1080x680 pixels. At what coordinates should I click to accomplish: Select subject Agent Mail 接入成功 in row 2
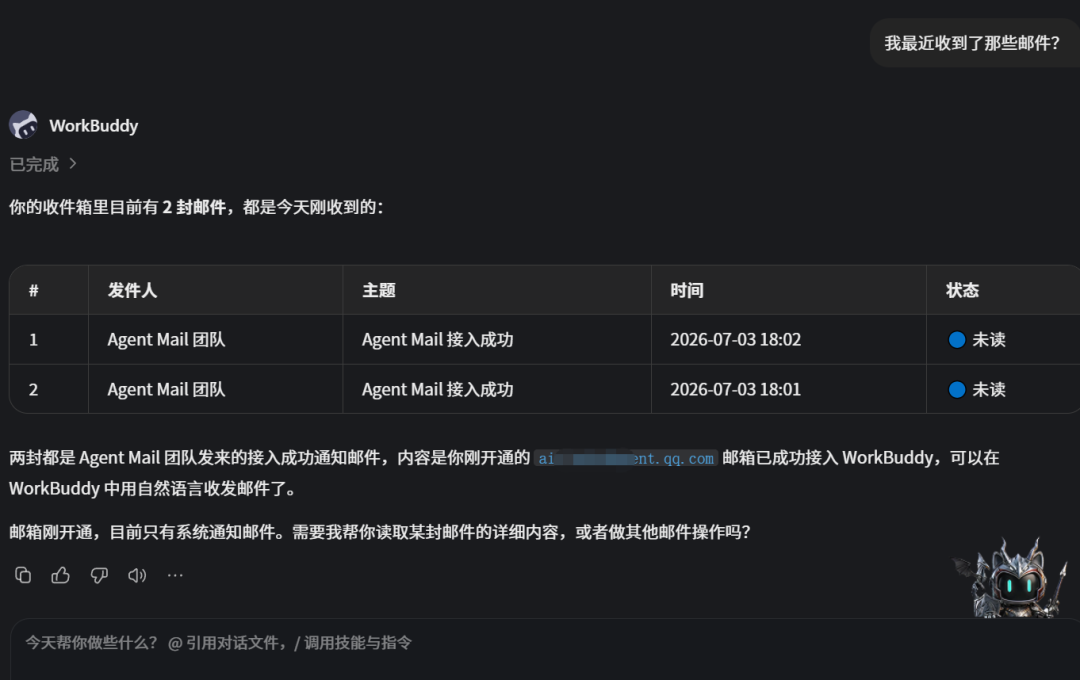click(x=437, y=389)
